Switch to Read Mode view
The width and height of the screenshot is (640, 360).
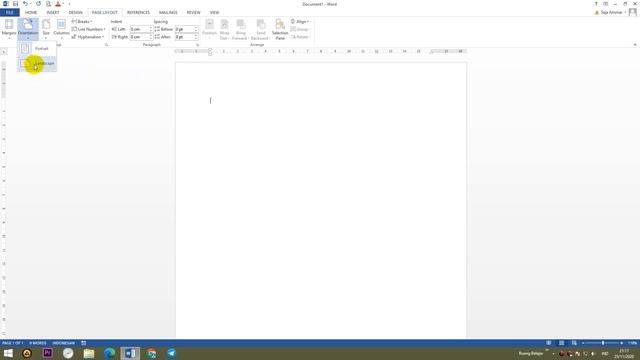click(x=549, y=343)
